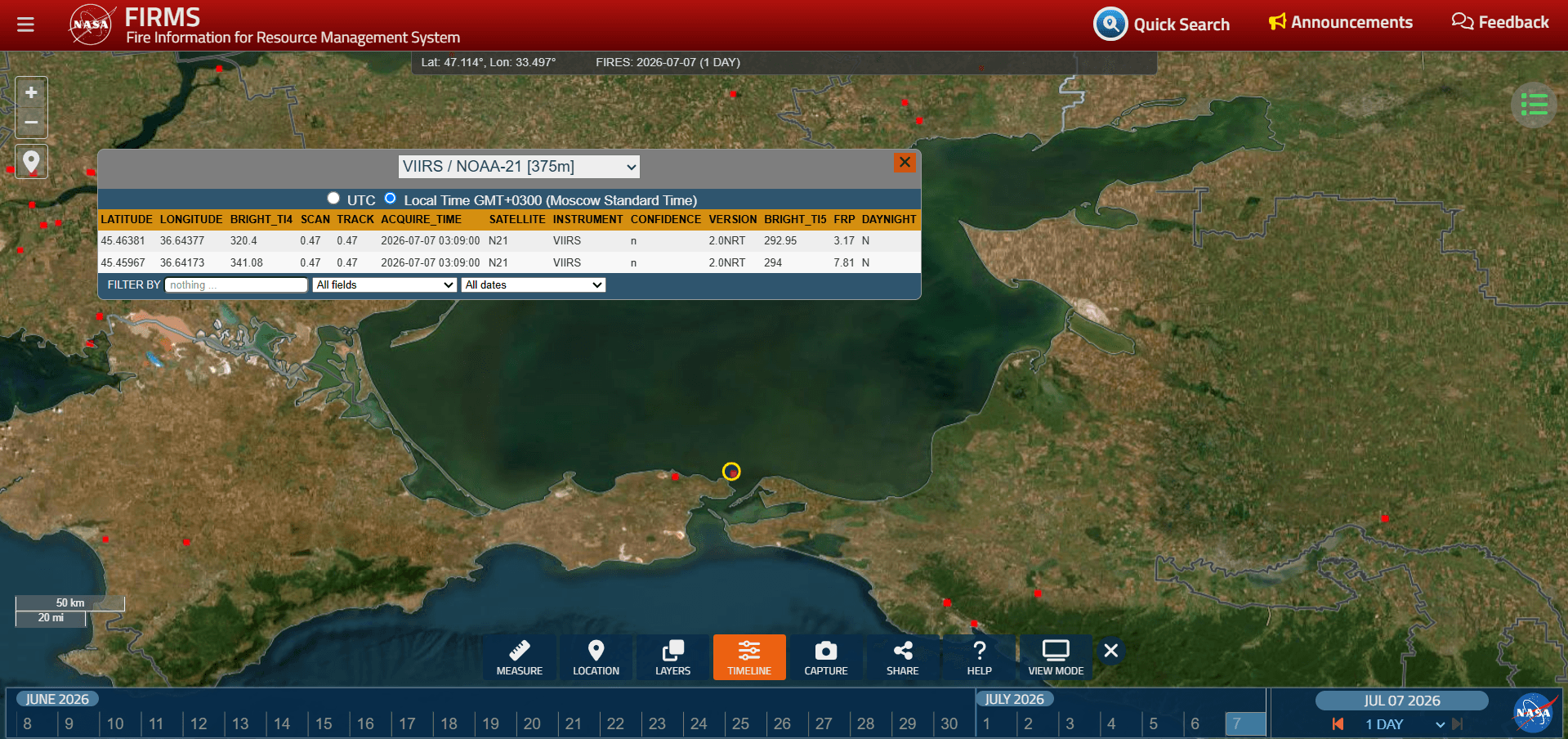Click the highlighted July 7 timeline day
This screenshot has height=739, width=1568.
(x=1245, y=723)
